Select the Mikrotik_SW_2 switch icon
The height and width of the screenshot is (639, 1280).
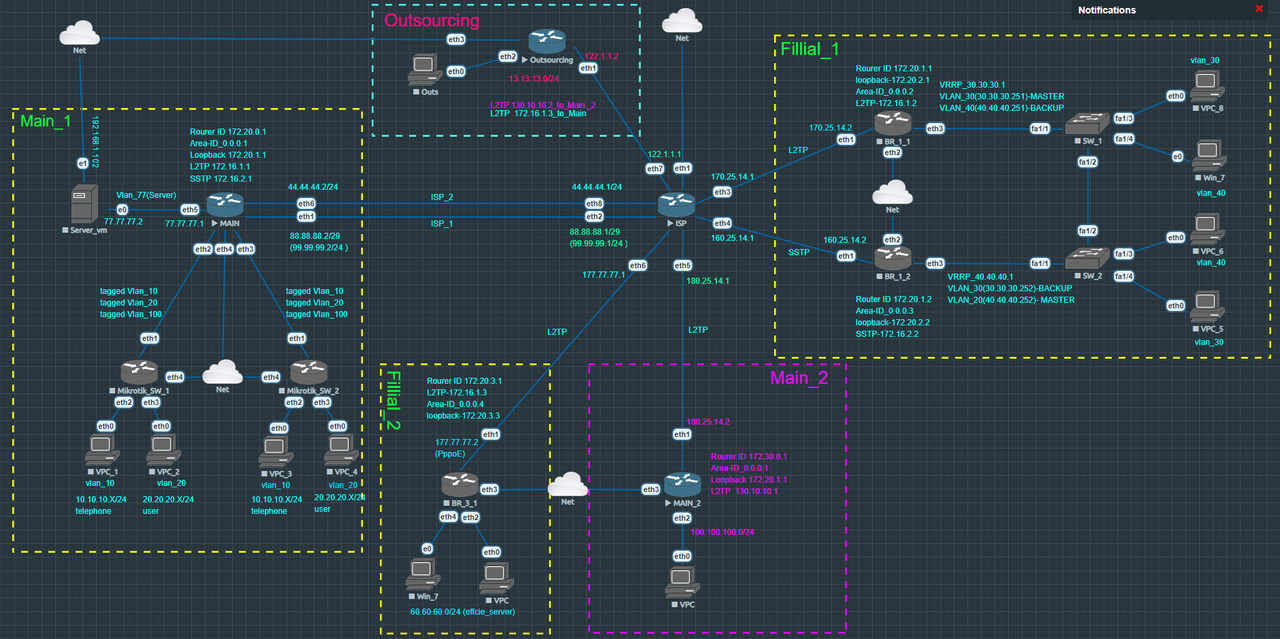307,372
